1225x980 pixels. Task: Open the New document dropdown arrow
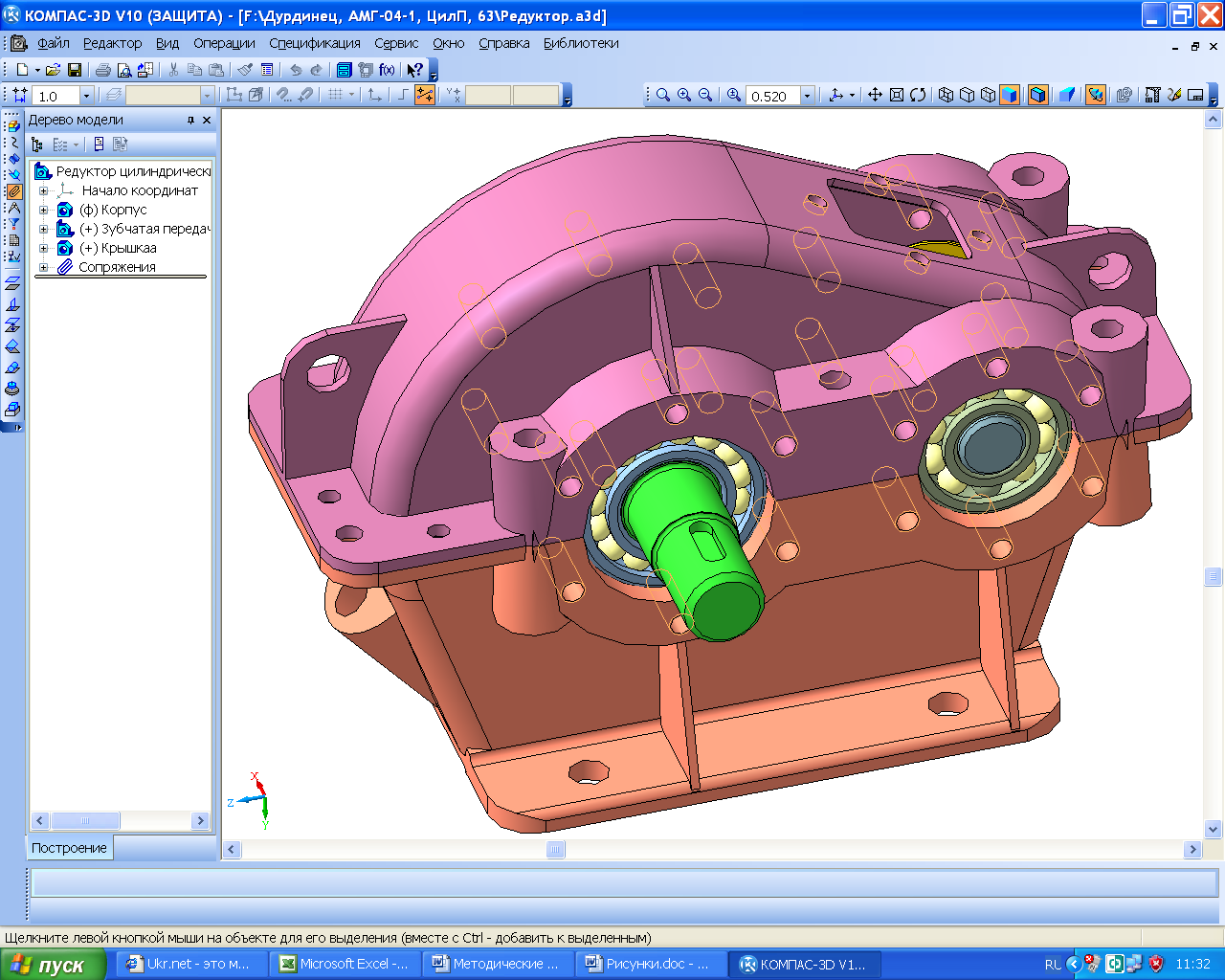pyautogui.click(x=37, y=70)
